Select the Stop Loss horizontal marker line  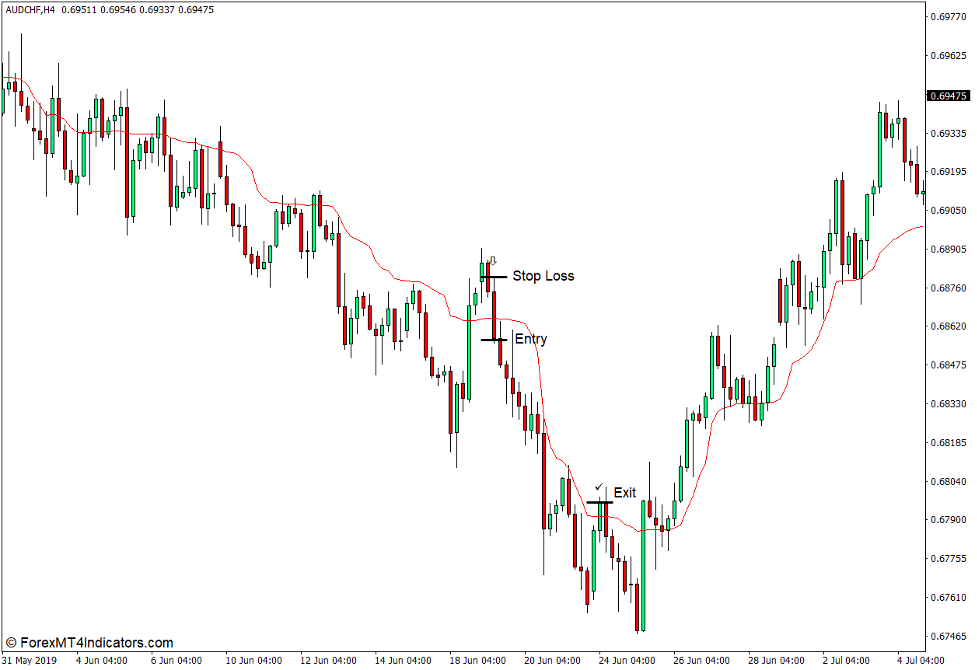pos(492,276)
